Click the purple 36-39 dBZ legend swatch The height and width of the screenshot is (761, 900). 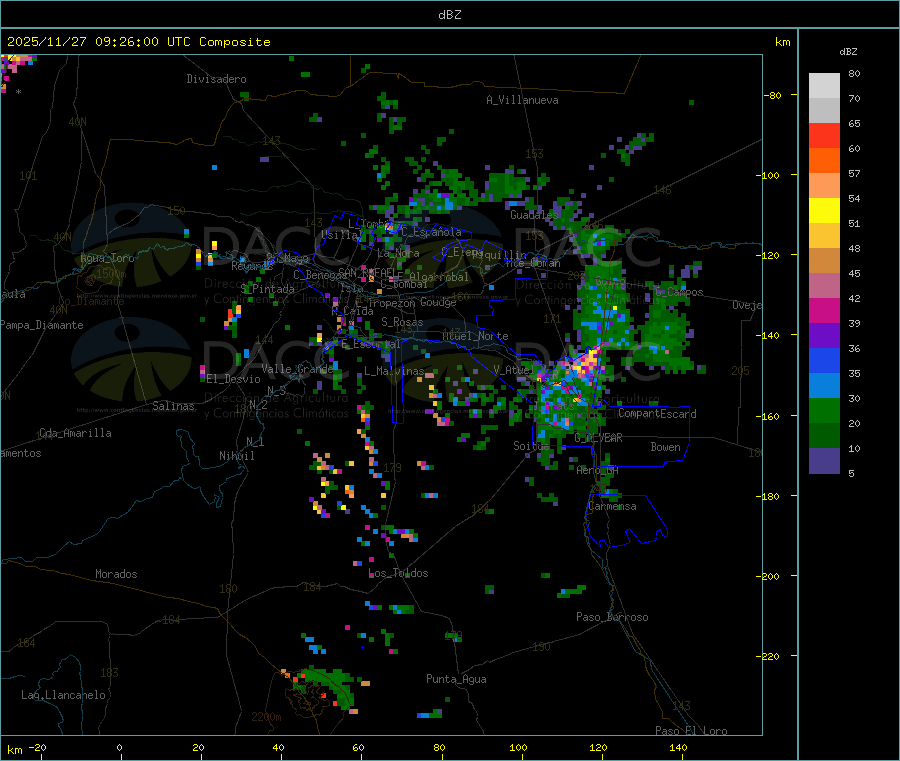(824, 336)
